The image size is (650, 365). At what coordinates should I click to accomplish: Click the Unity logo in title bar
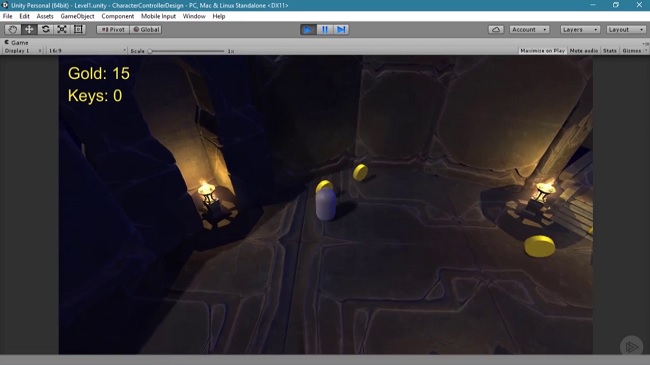point(5,5)
